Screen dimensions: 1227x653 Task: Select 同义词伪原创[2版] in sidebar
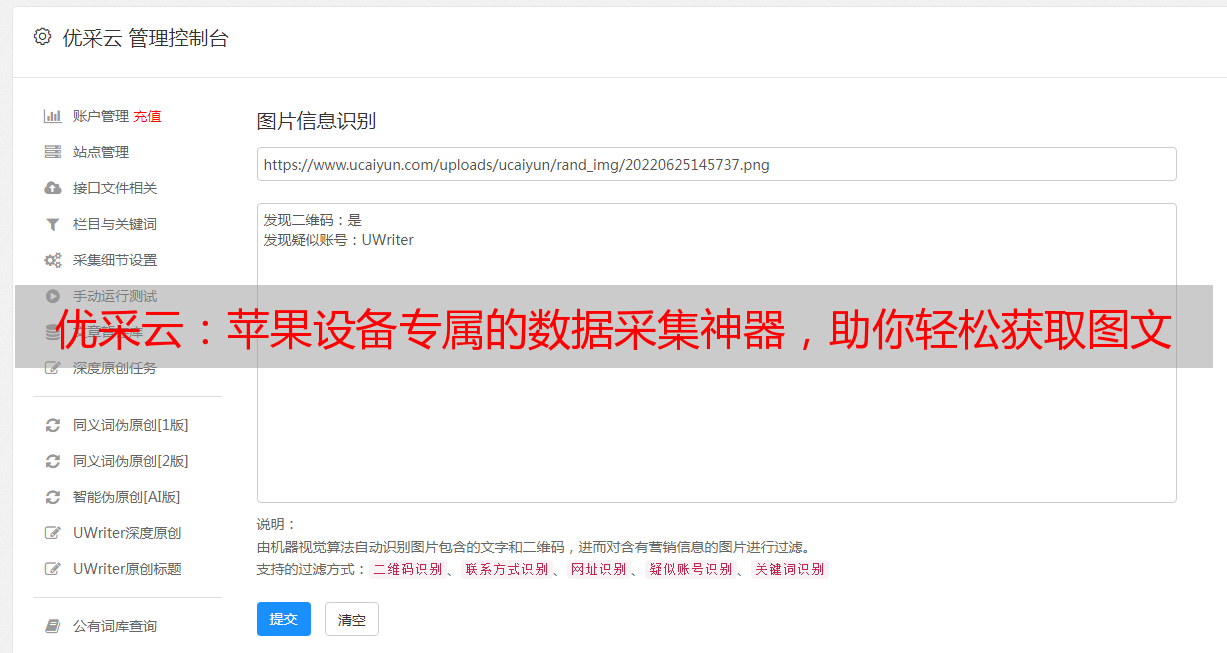pyautogui.click(x=131, y=461)
